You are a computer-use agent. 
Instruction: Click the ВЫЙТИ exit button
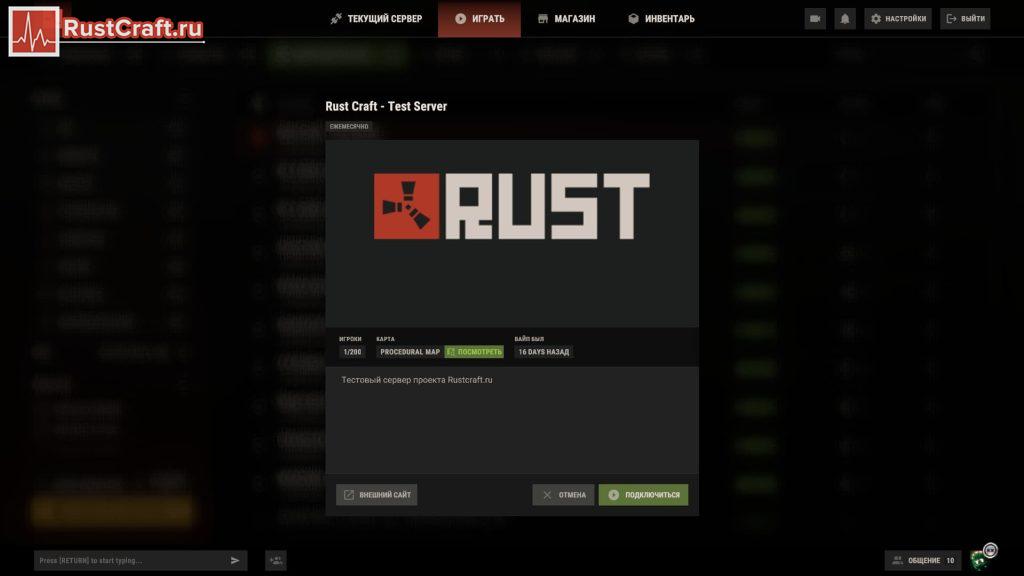coord(965,19)
